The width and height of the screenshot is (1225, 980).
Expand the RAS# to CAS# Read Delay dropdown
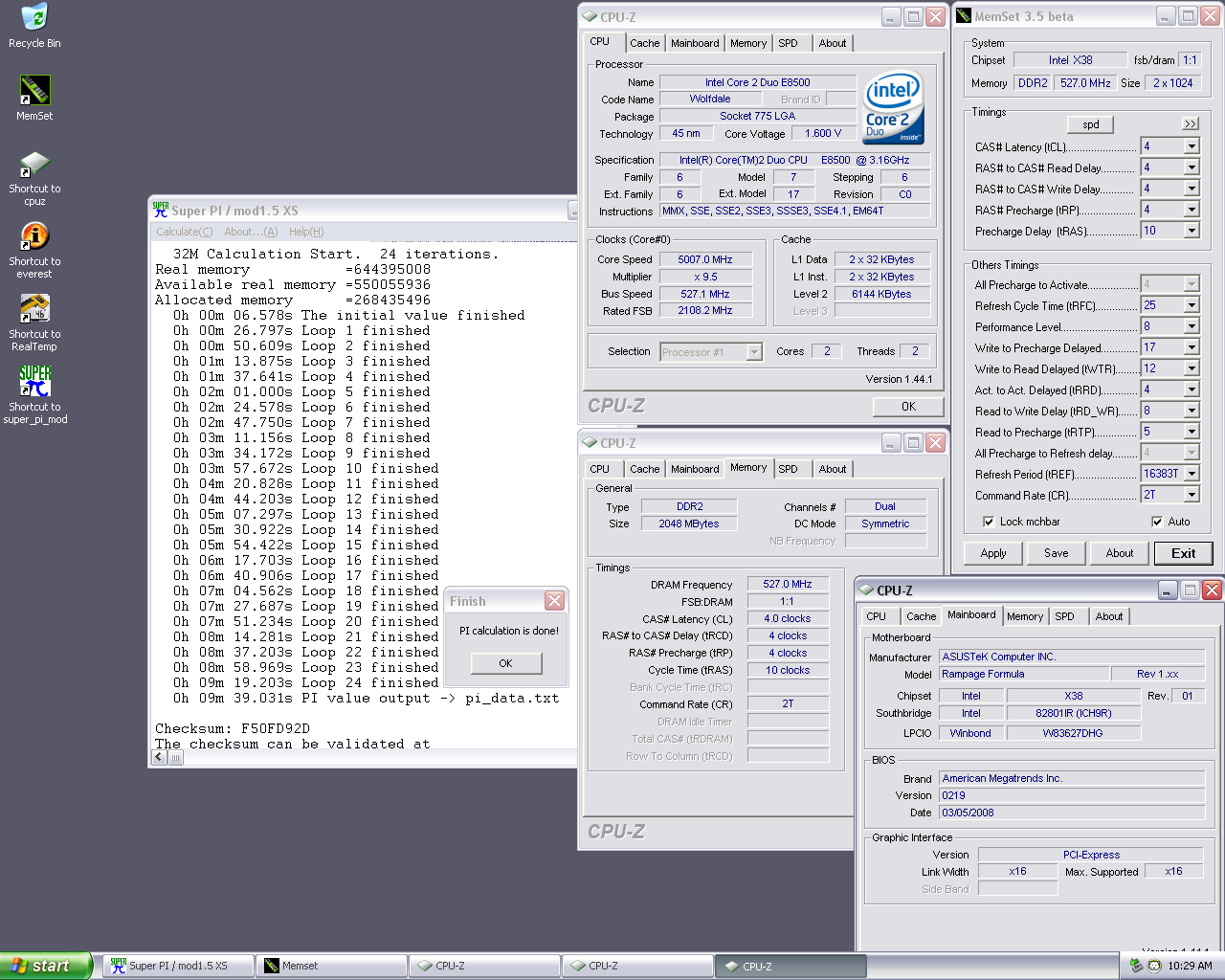tap(1192, 167)
